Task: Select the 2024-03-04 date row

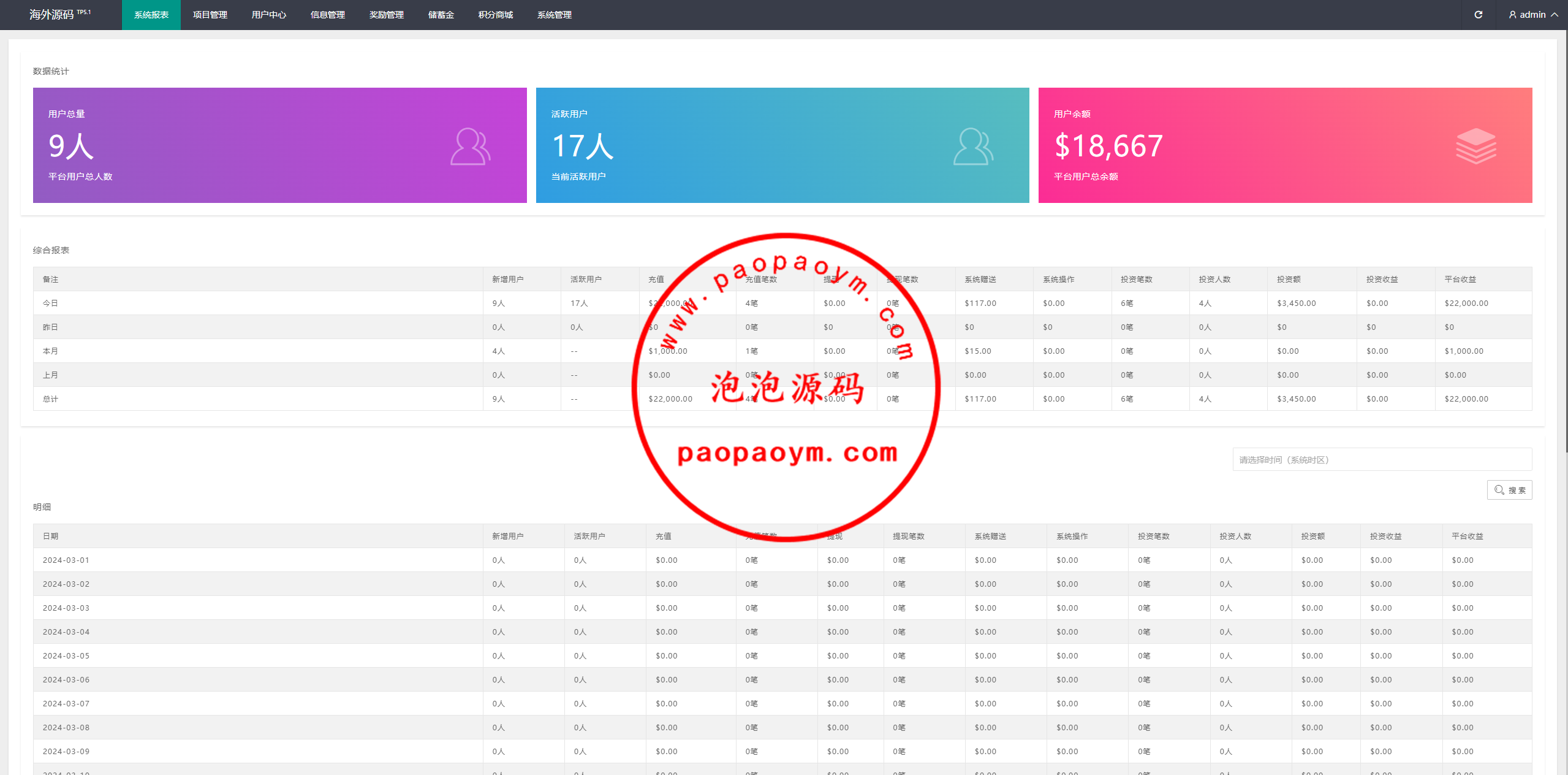Action: coord(782,632)
